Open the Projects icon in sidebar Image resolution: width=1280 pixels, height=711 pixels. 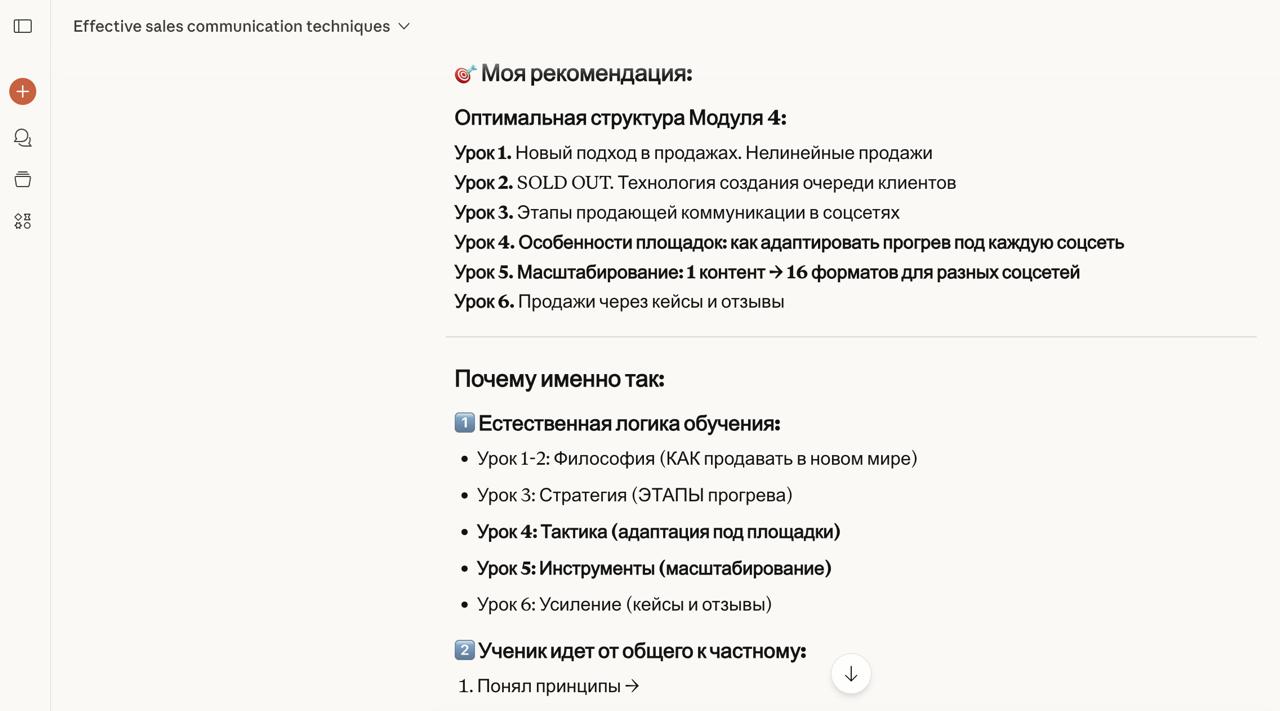tap(23, 180)
